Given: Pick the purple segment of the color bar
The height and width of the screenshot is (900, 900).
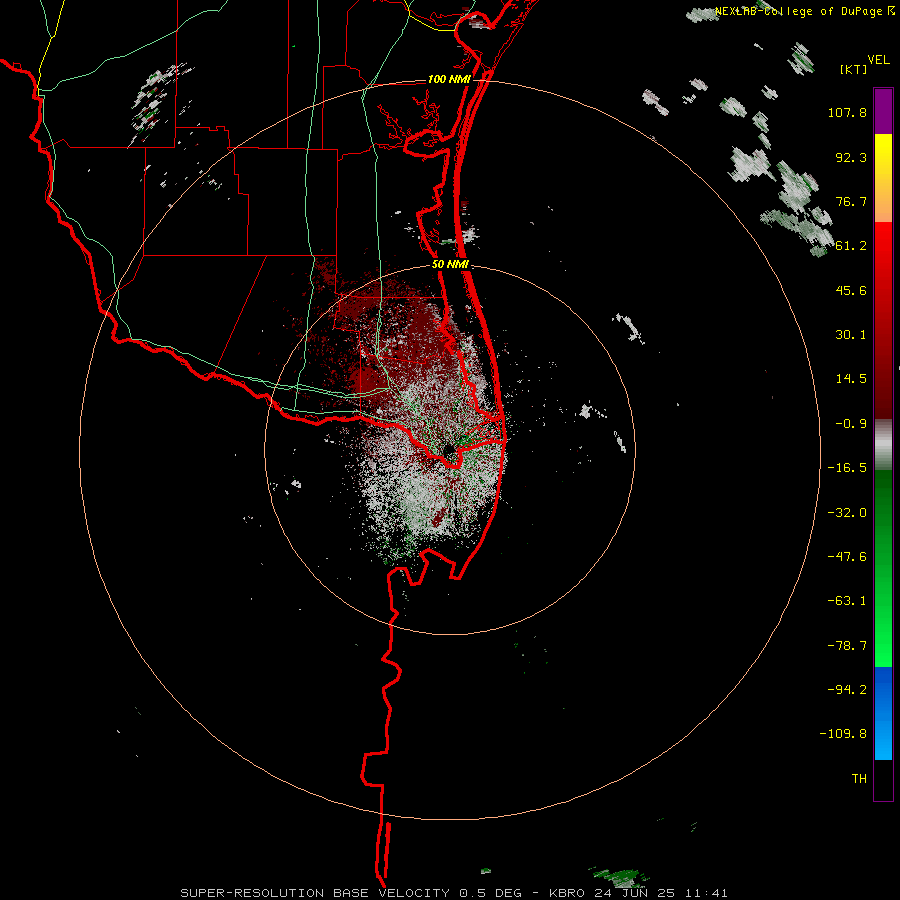Looking at the screenshot, I should pyautogui.click(x=883, y=112).
